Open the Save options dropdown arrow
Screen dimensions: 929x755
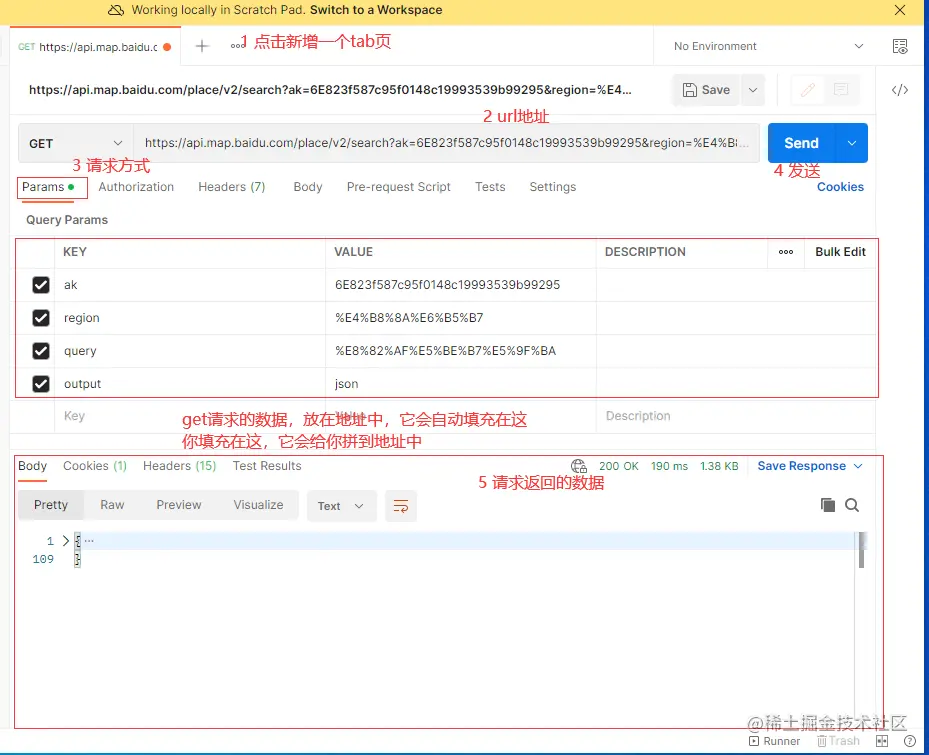pyautogui.click(x=752, y=90)
